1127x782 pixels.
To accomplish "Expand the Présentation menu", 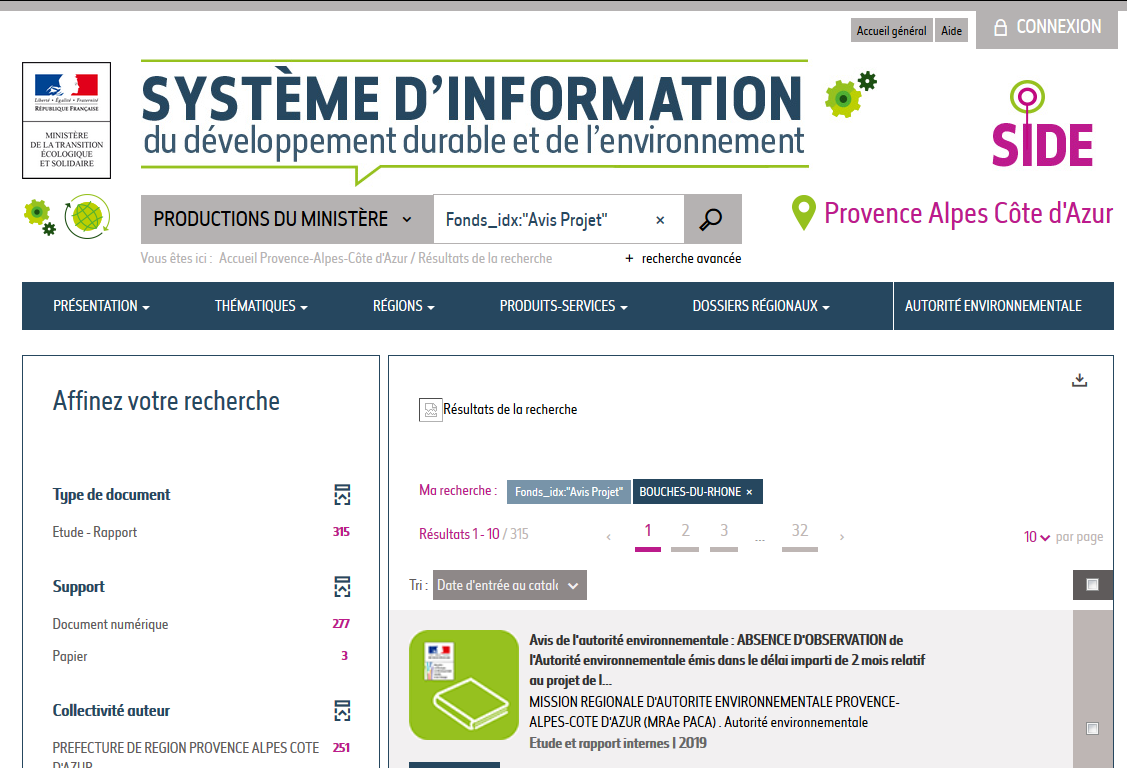I will point(101,306).
